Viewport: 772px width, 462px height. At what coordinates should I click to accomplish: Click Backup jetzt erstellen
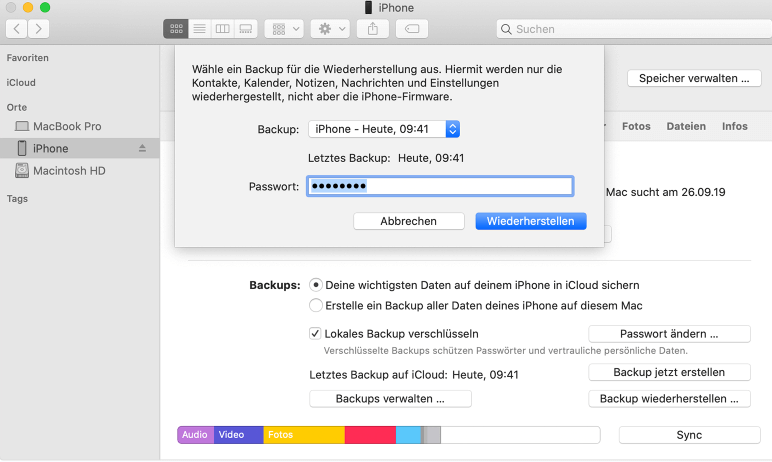pyautogui.click(x=669, y=372)
